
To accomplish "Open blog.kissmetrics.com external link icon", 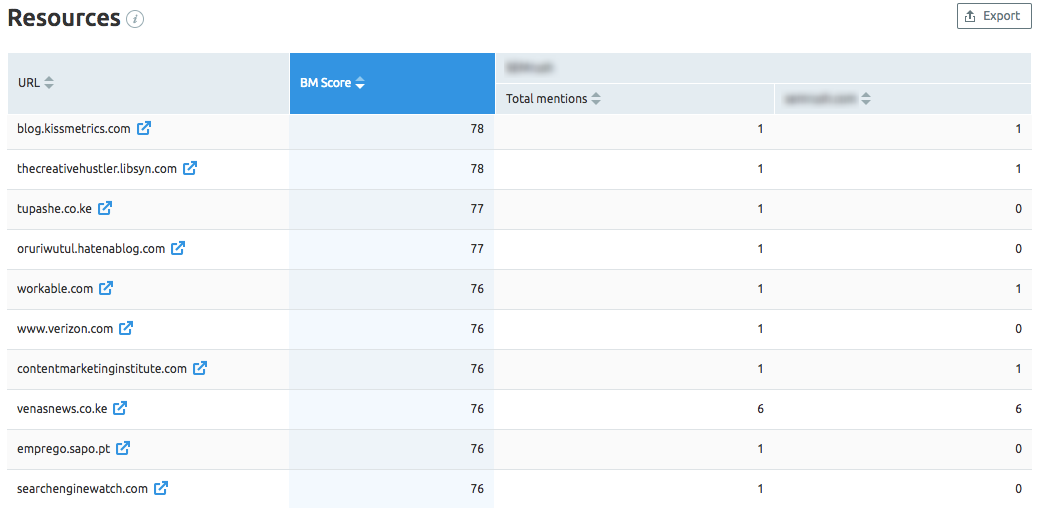I will tap(144, 129).
